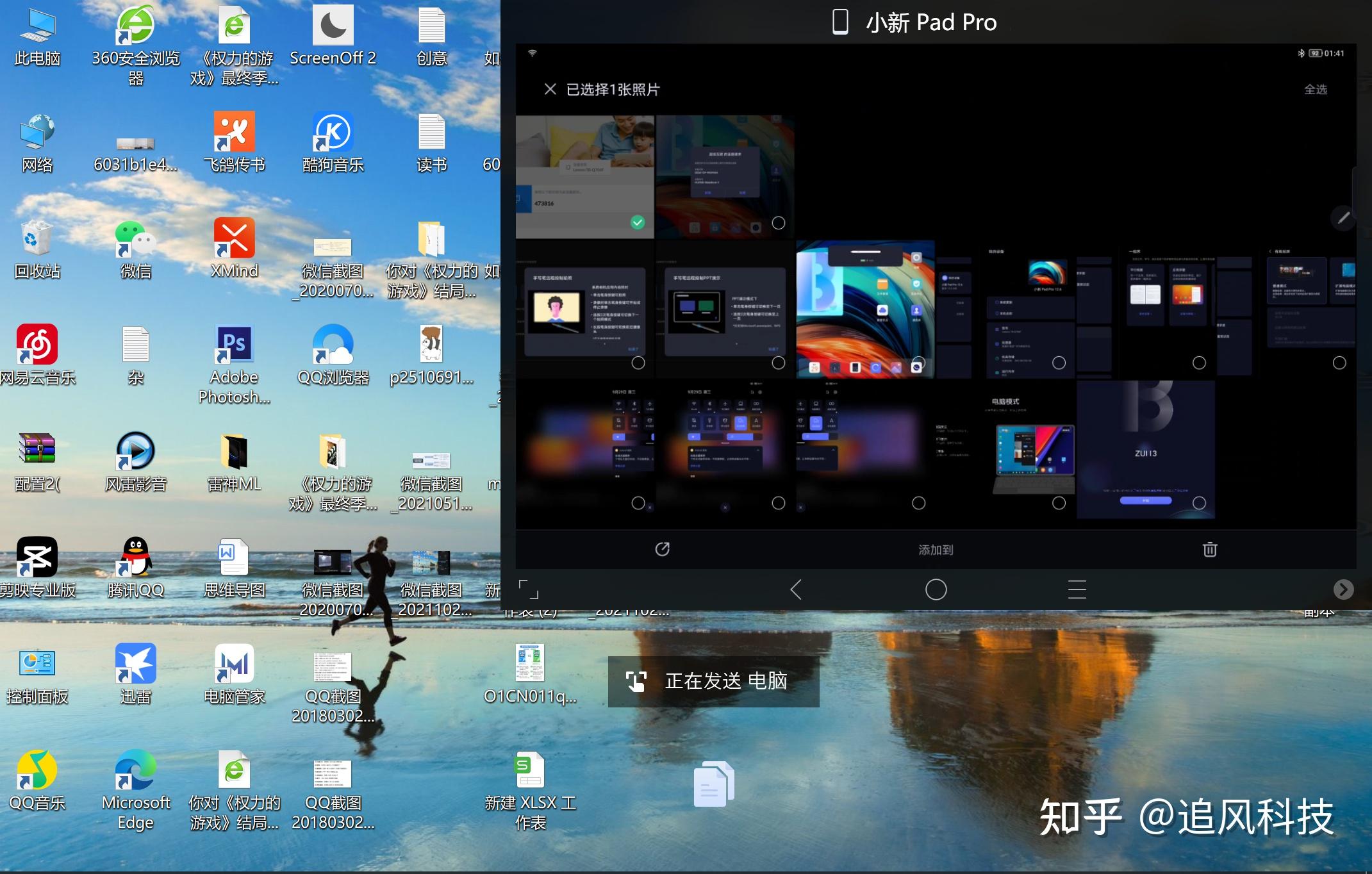Click the trash delete icon in gallery
1372x874 pixels.
click(x=1210, y=549)
